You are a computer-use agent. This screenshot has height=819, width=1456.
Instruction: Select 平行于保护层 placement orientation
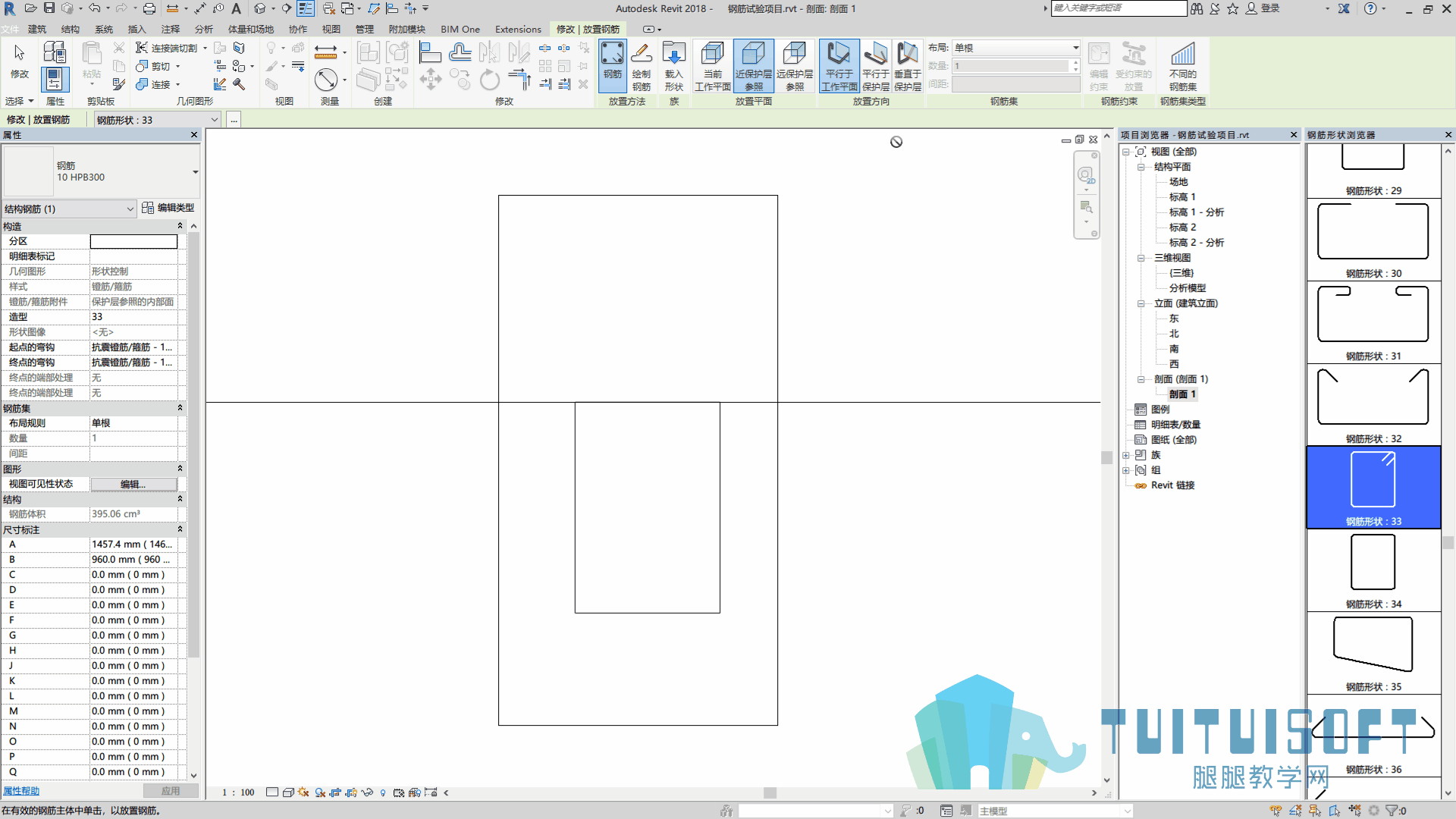point(875,67)
